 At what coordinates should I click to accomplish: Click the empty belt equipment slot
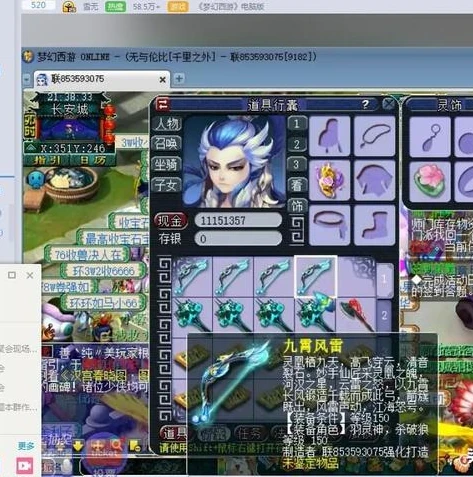(x=329, y=225)
